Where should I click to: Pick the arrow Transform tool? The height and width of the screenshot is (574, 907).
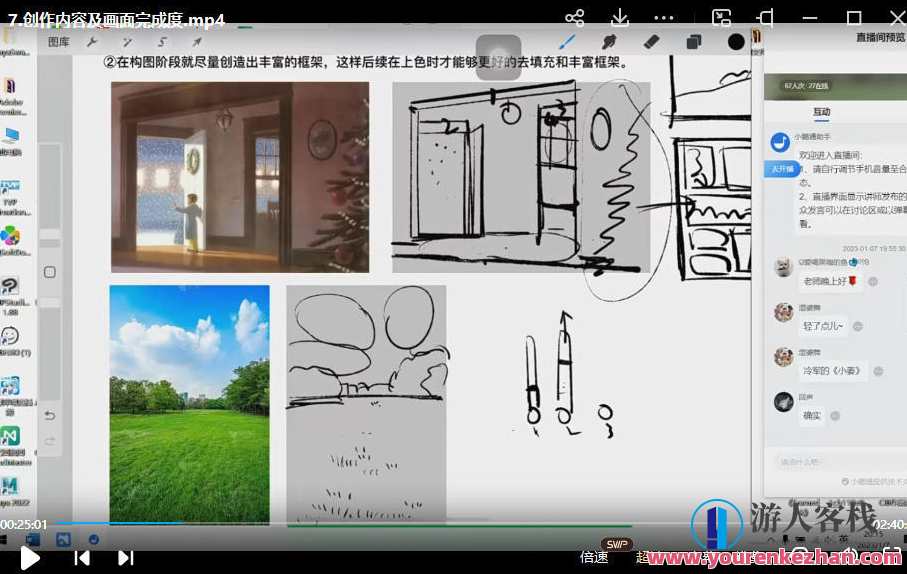pyautogui.click(x=197, y=42)
